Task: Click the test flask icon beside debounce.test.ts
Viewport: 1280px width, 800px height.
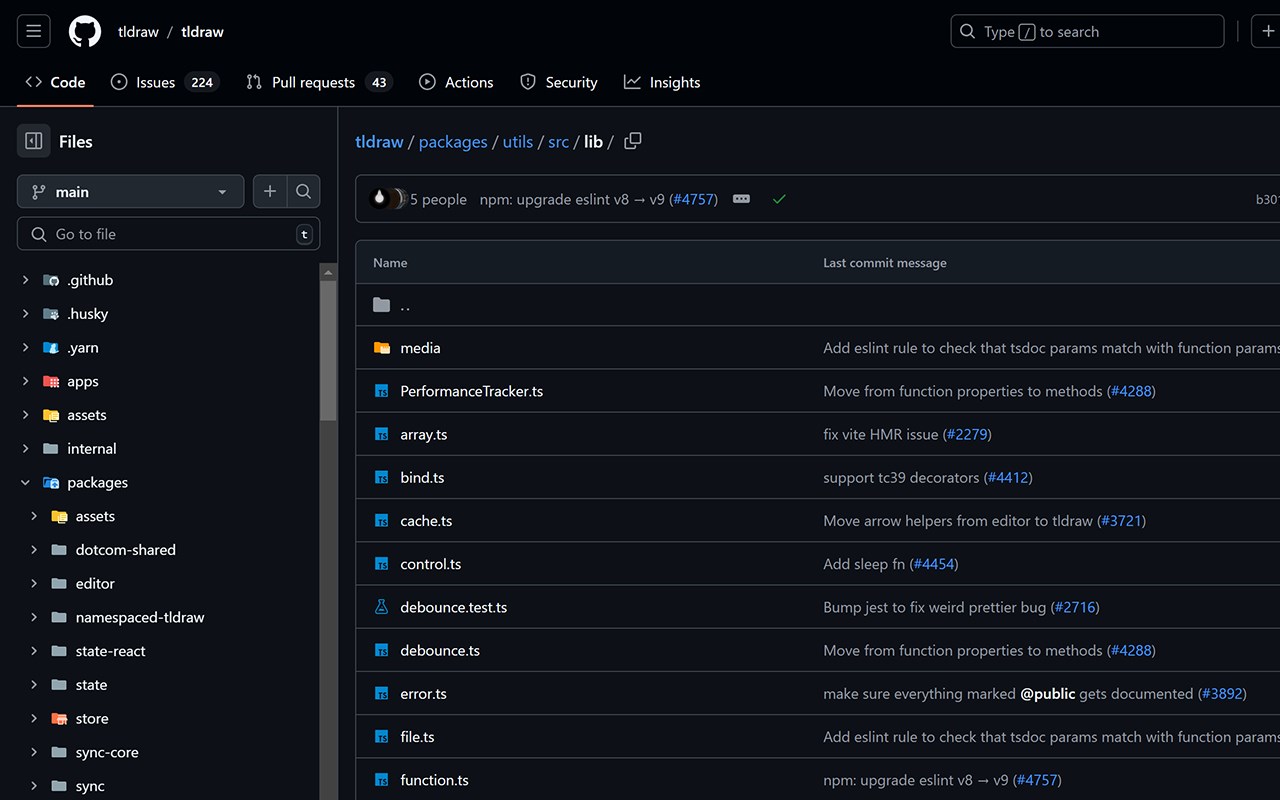Action: pos(381,607)
